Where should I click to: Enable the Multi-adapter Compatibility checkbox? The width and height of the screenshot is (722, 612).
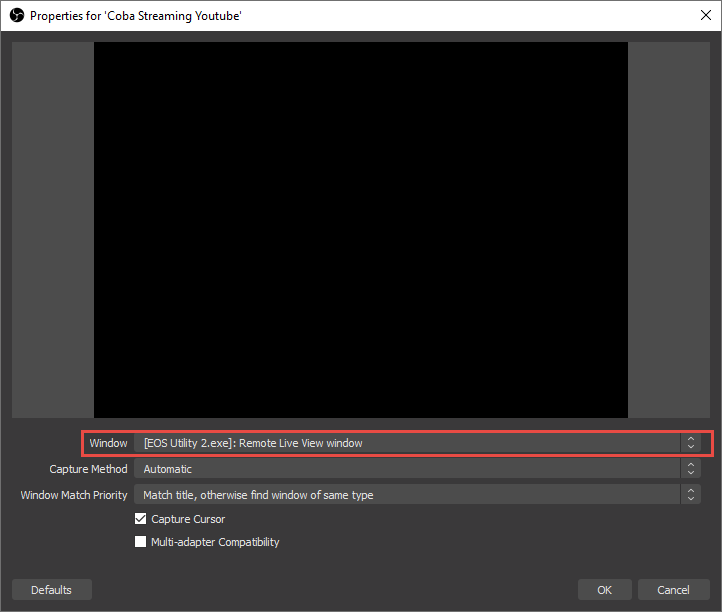pyautogui.click(x=141, y=542)
